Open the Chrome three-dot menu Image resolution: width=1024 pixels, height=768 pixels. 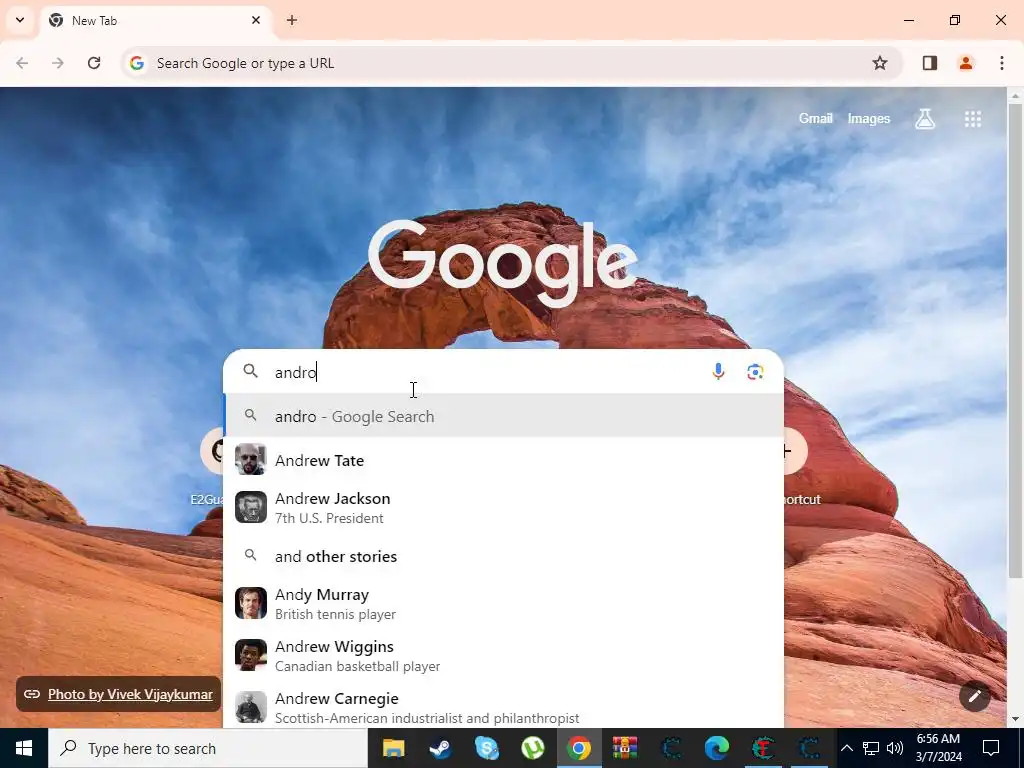coord(1001,63)
